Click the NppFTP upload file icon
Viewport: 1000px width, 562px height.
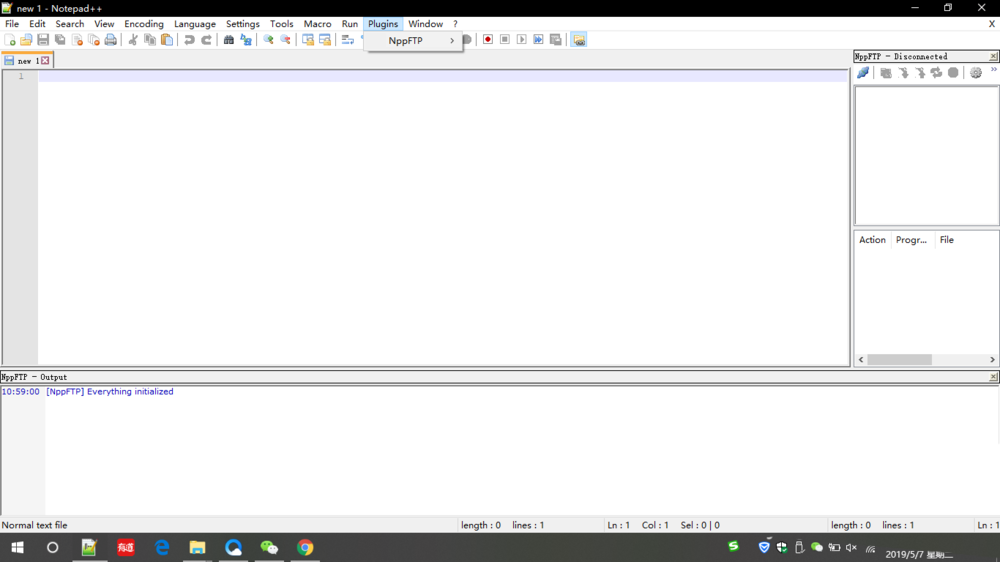pyautogui.click(x=920, y=73)
